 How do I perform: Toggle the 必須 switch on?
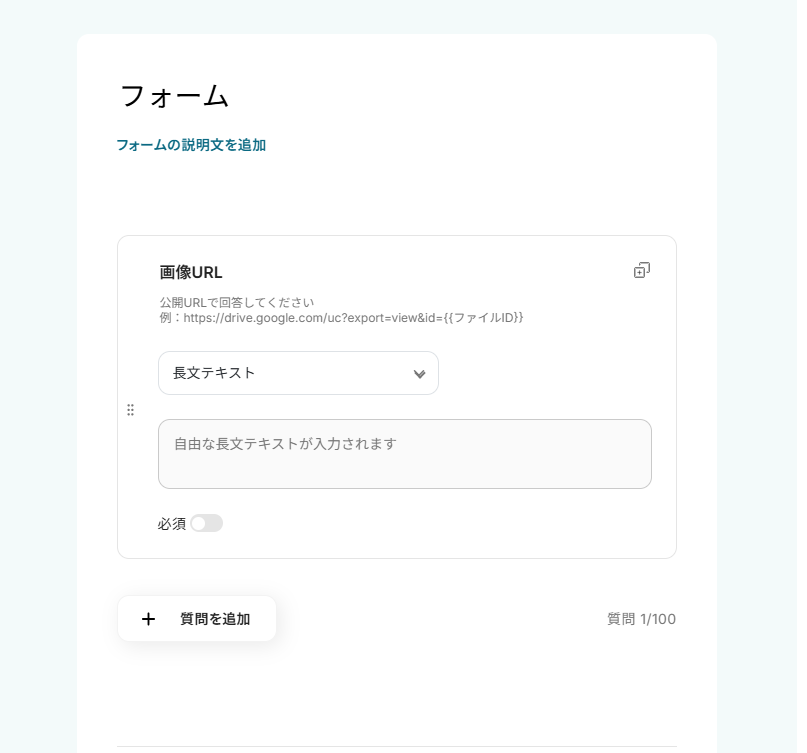(x=207, y=523)
